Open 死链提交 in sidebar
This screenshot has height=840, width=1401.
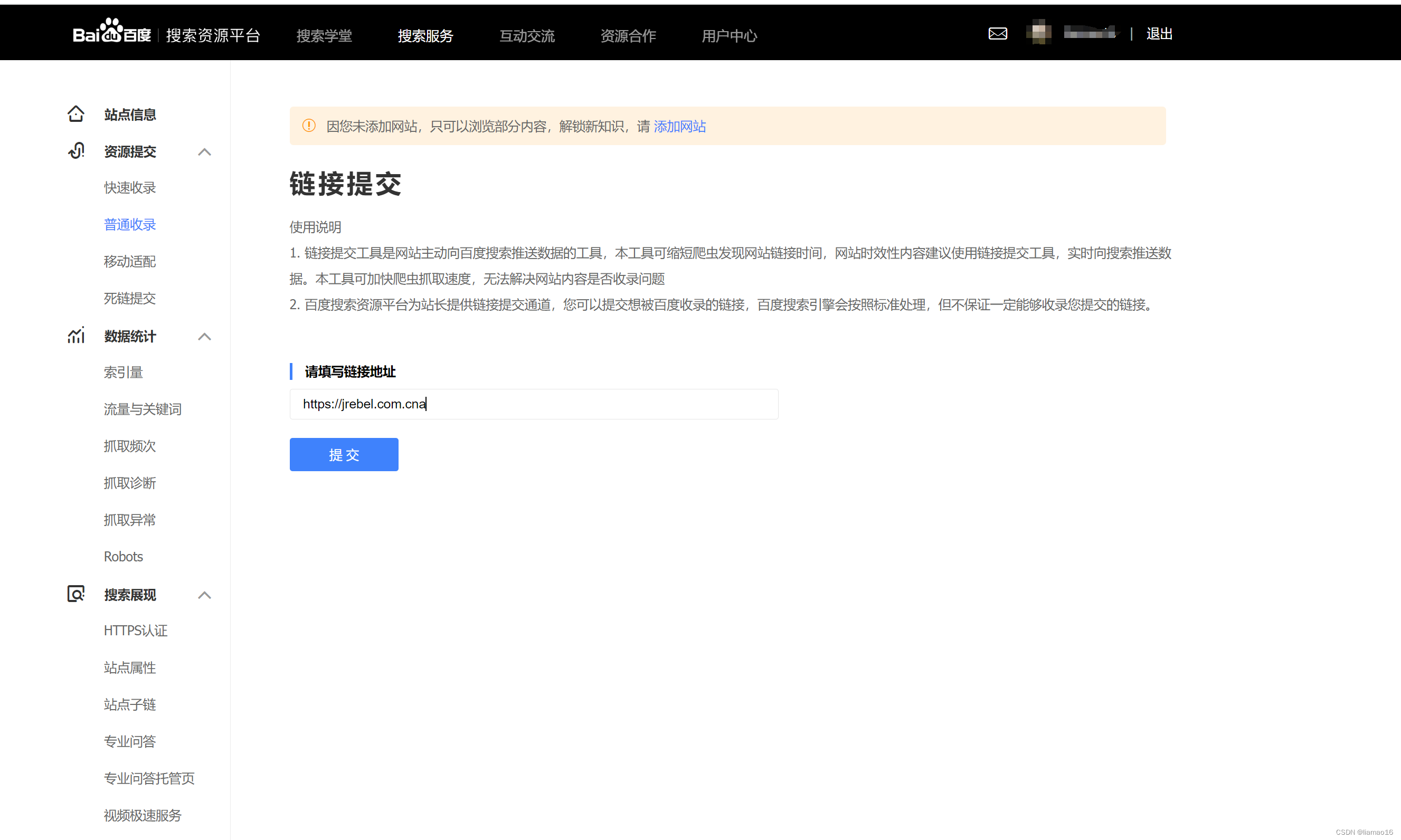pyautogui.click(x=130, y=298)
